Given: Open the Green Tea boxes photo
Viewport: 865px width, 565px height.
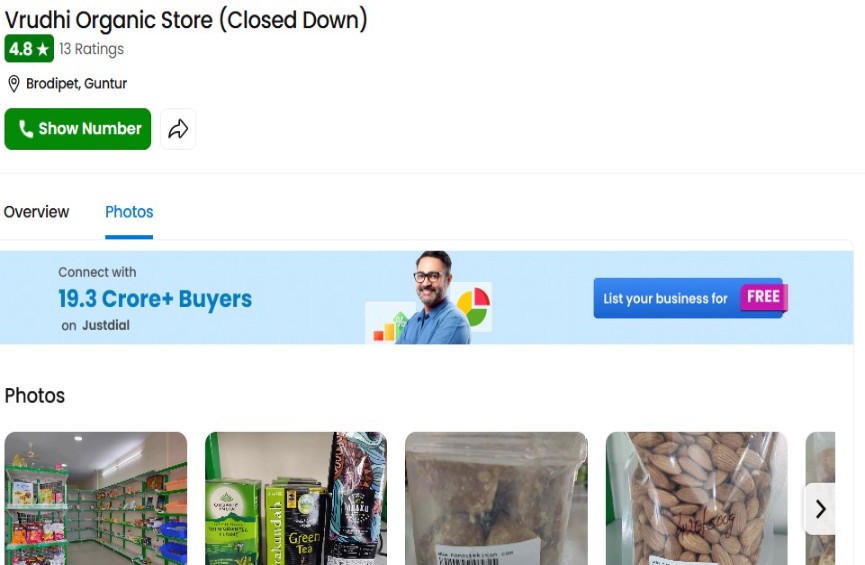Looking at the screenshot, I should [x=296, y=498].
